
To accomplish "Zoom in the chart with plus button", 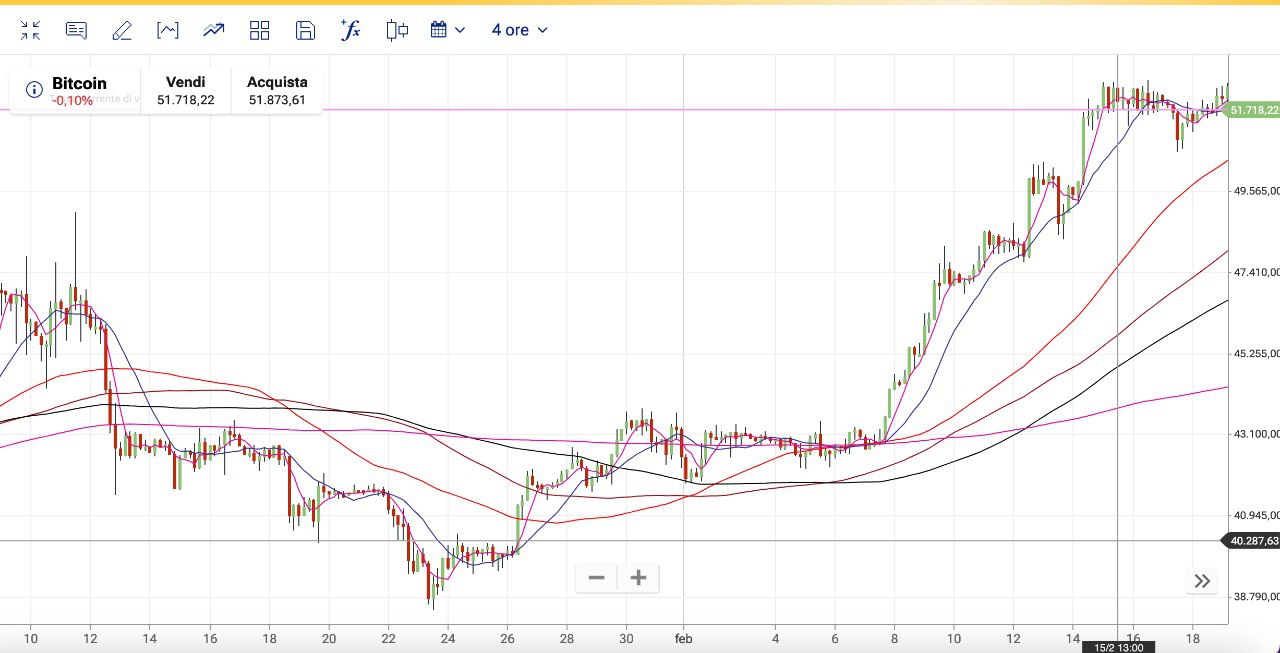I will 639,578.
